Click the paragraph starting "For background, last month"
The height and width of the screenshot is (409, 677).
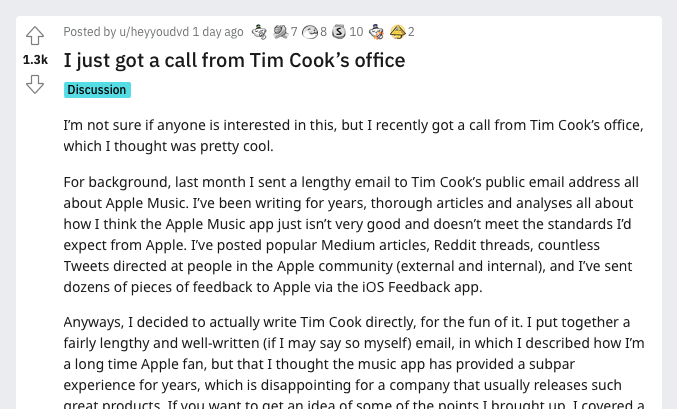coord(358,235)
